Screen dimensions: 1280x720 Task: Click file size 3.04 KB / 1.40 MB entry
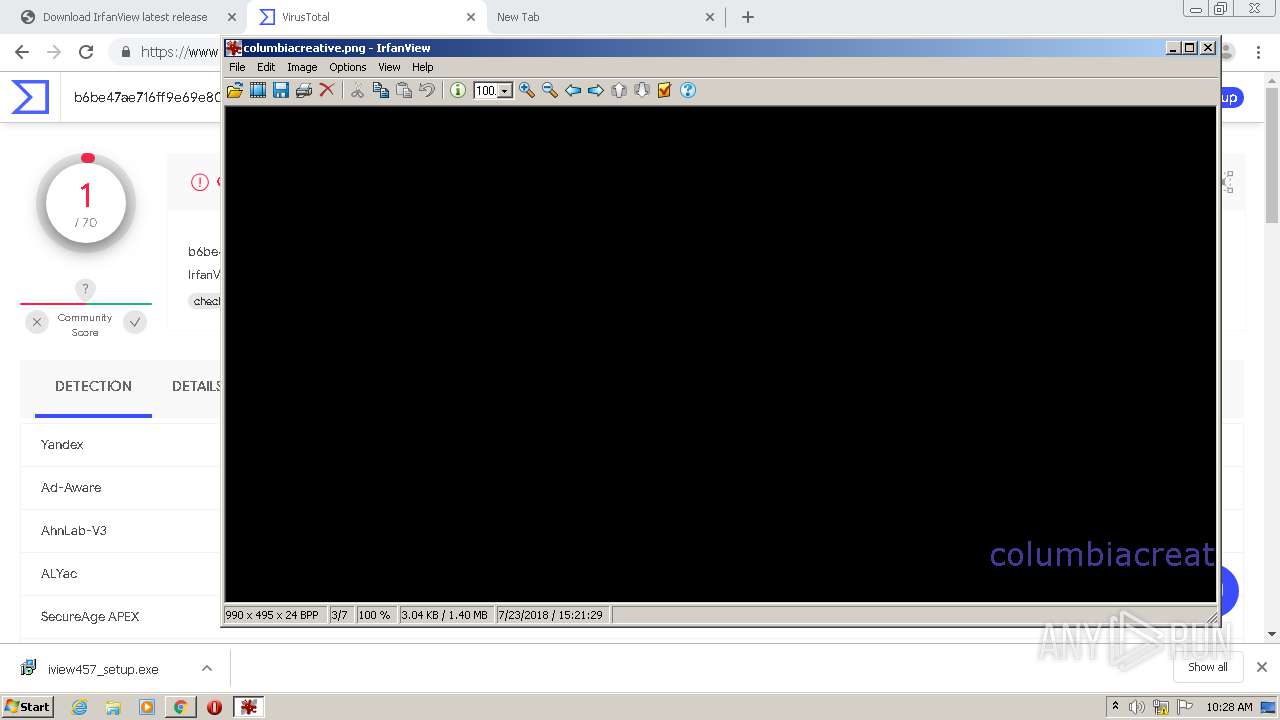(x=444, y=615)
